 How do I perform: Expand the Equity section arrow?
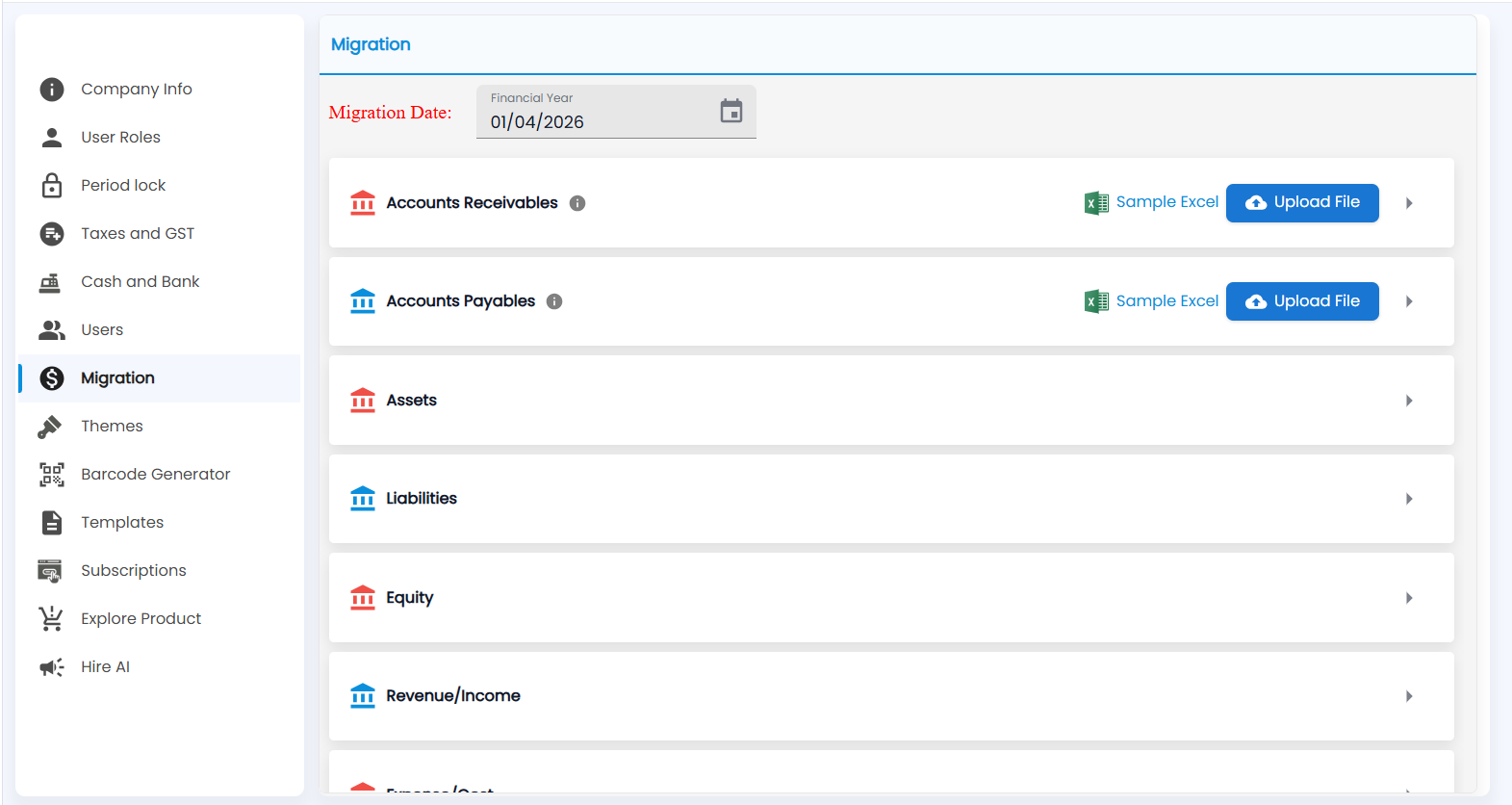[x=1409, y=598]
